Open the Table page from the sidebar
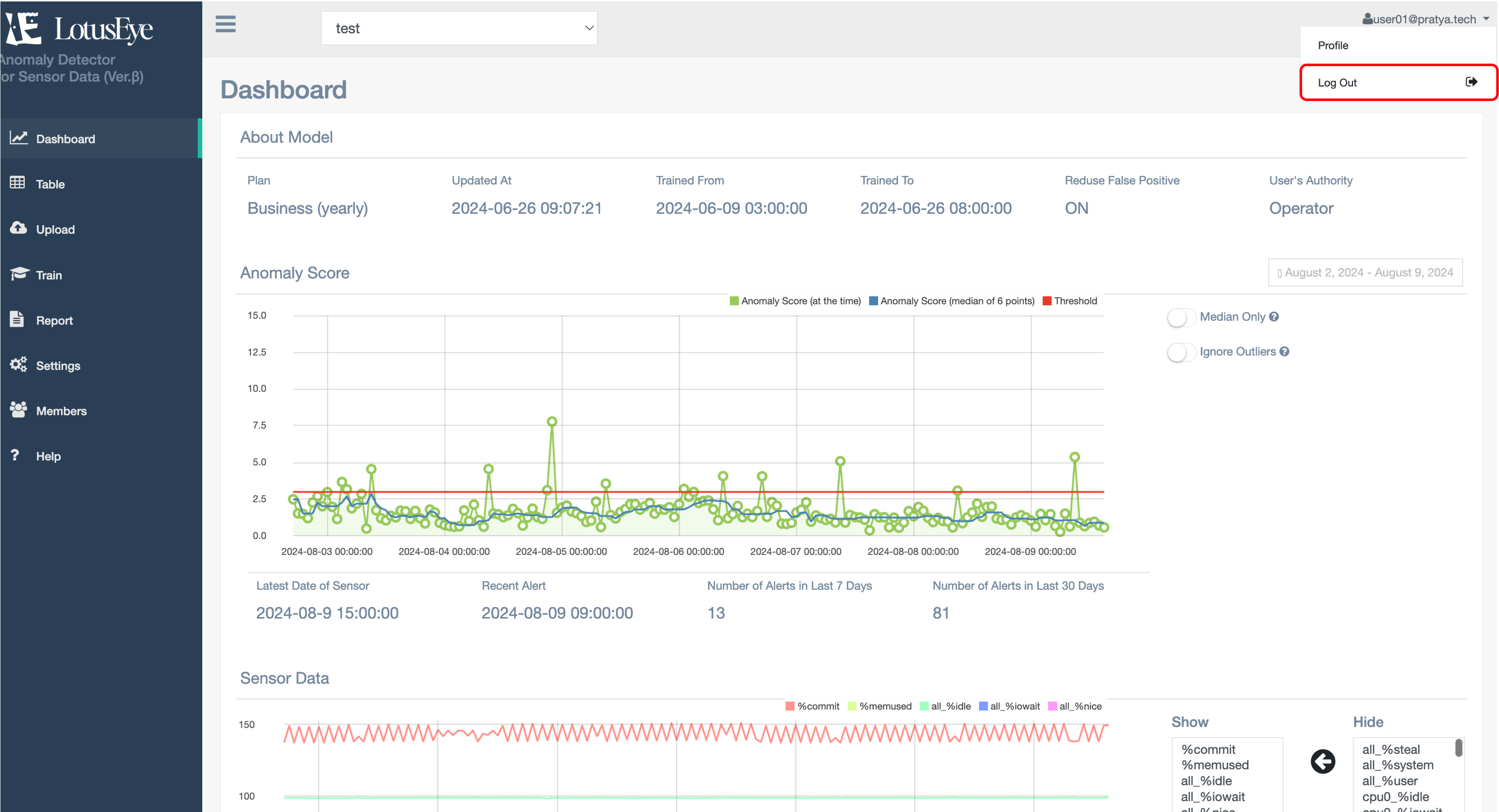Image resolution: width=1499 pixels, height=812 pixels. [x=50, y=184]
